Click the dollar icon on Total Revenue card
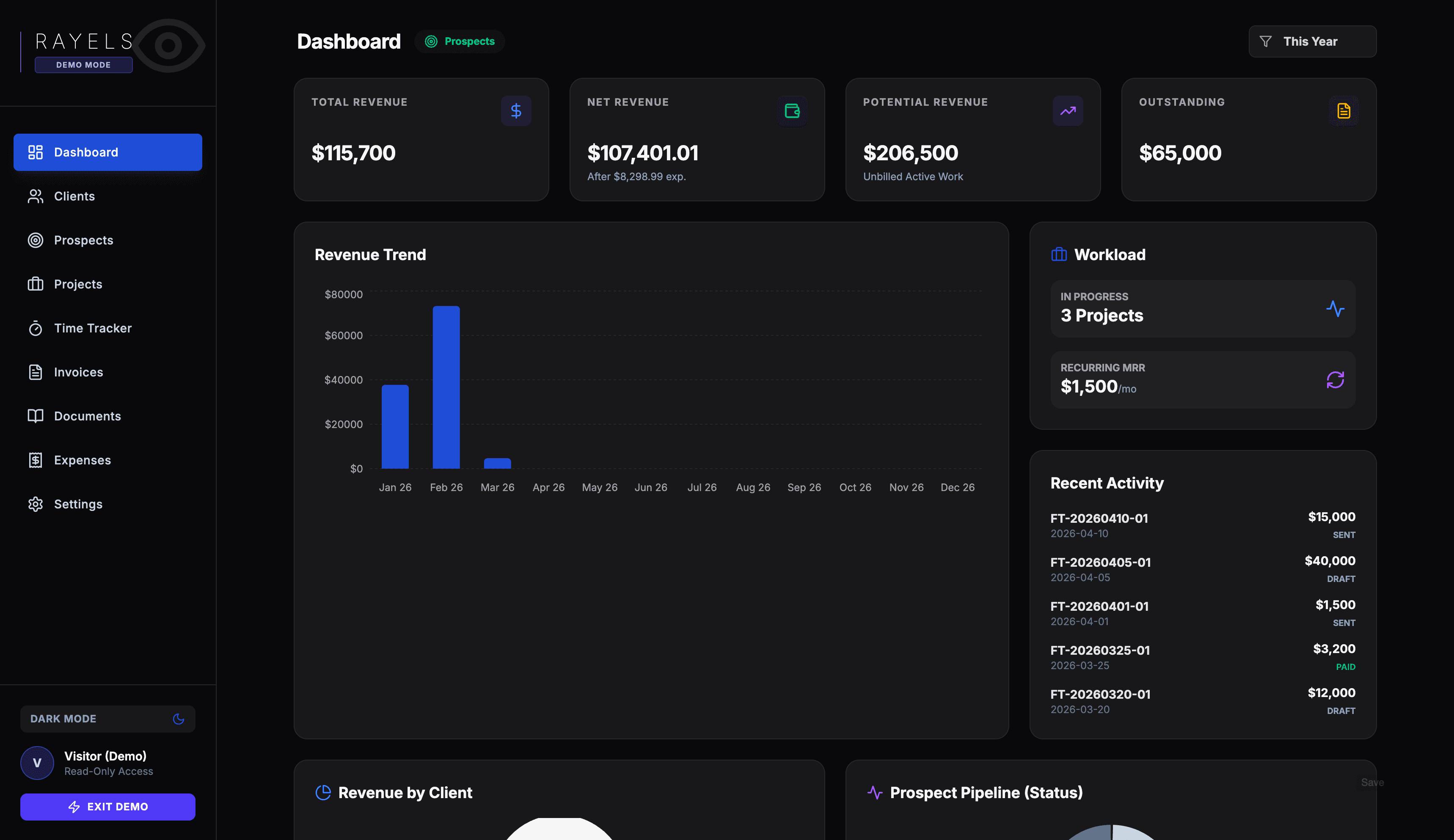The image size is (1454, 840). coord(516,111)
